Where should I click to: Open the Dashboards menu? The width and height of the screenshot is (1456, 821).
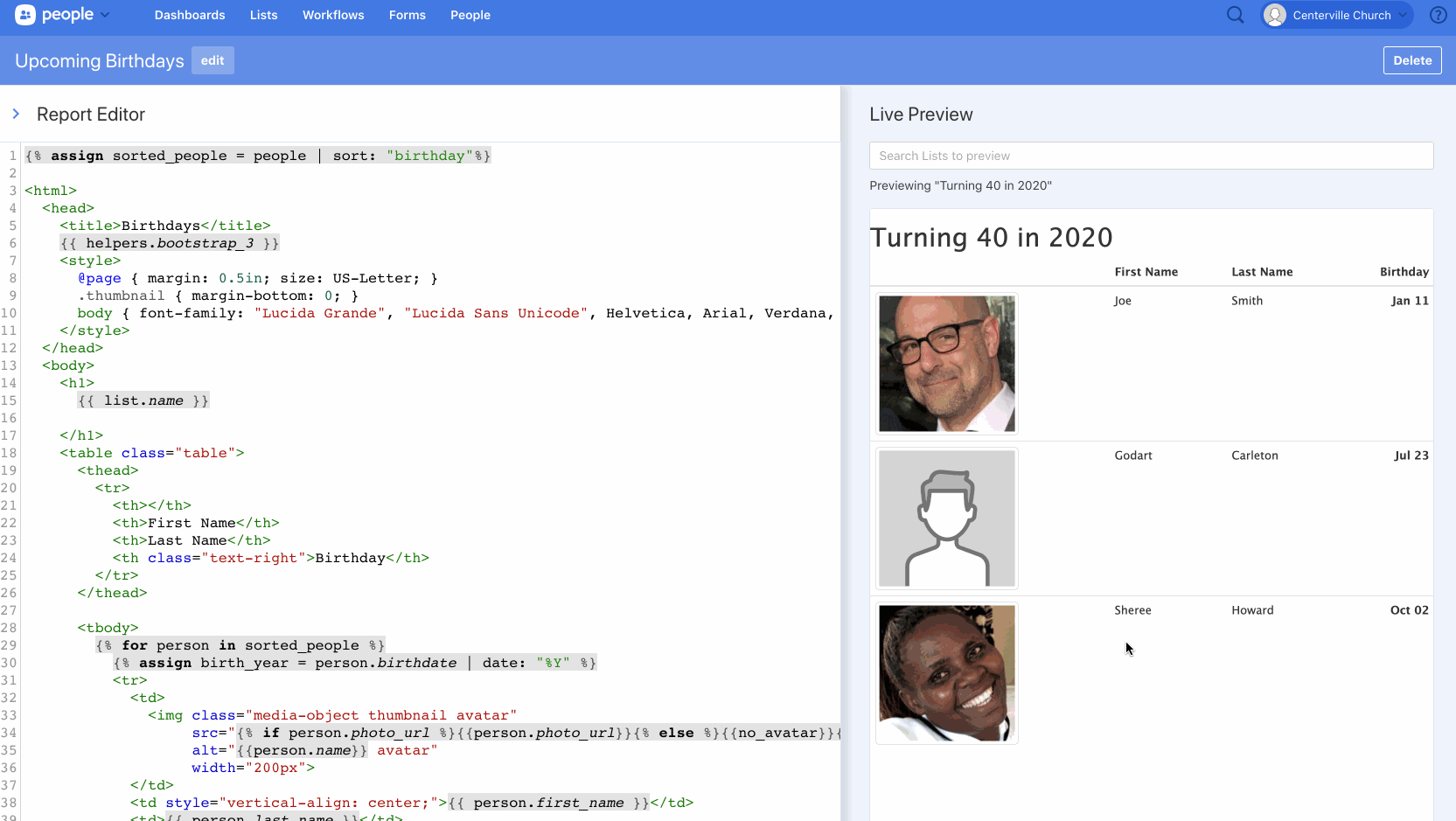coord(190,15)
